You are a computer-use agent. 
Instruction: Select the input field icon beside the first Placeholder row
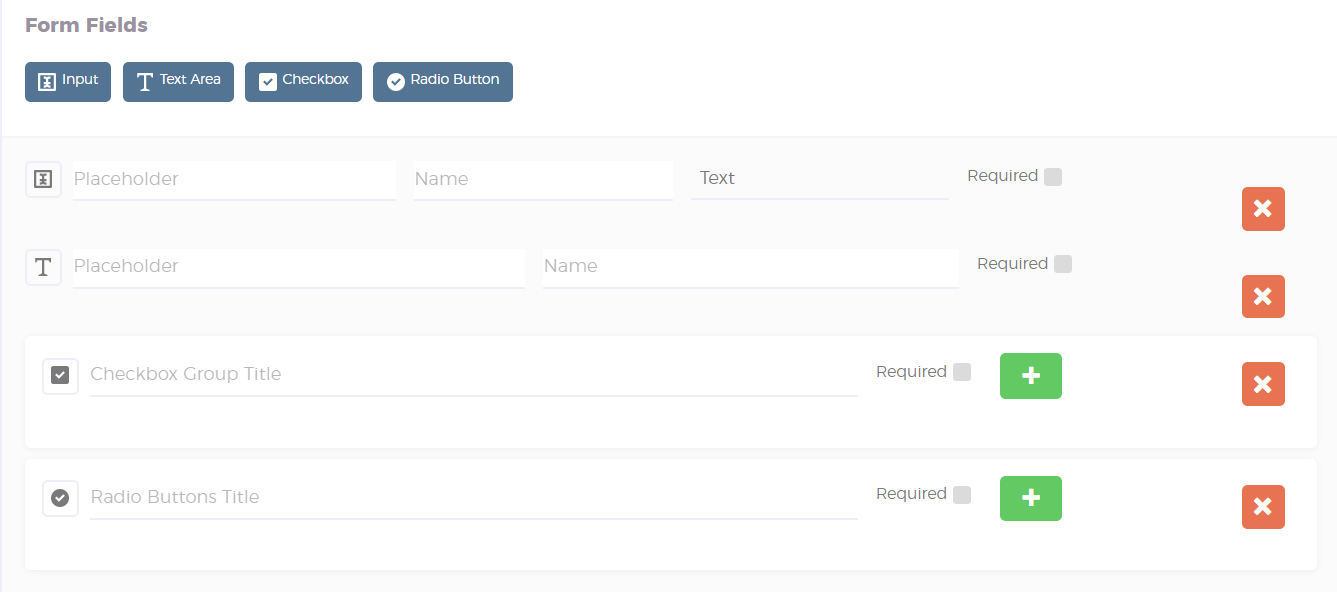click(x=43, y=180)
